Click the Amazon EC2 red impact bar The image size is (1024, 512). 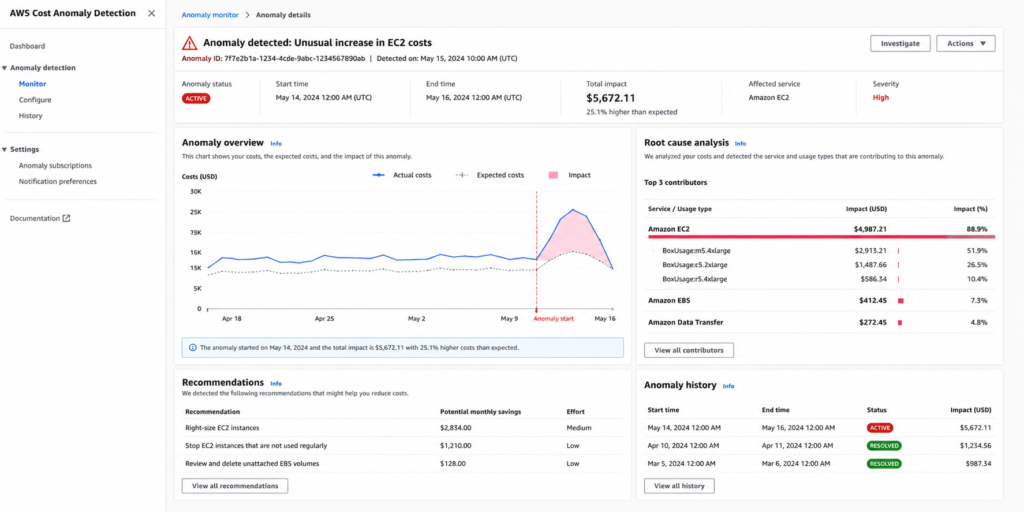(820, 236)
